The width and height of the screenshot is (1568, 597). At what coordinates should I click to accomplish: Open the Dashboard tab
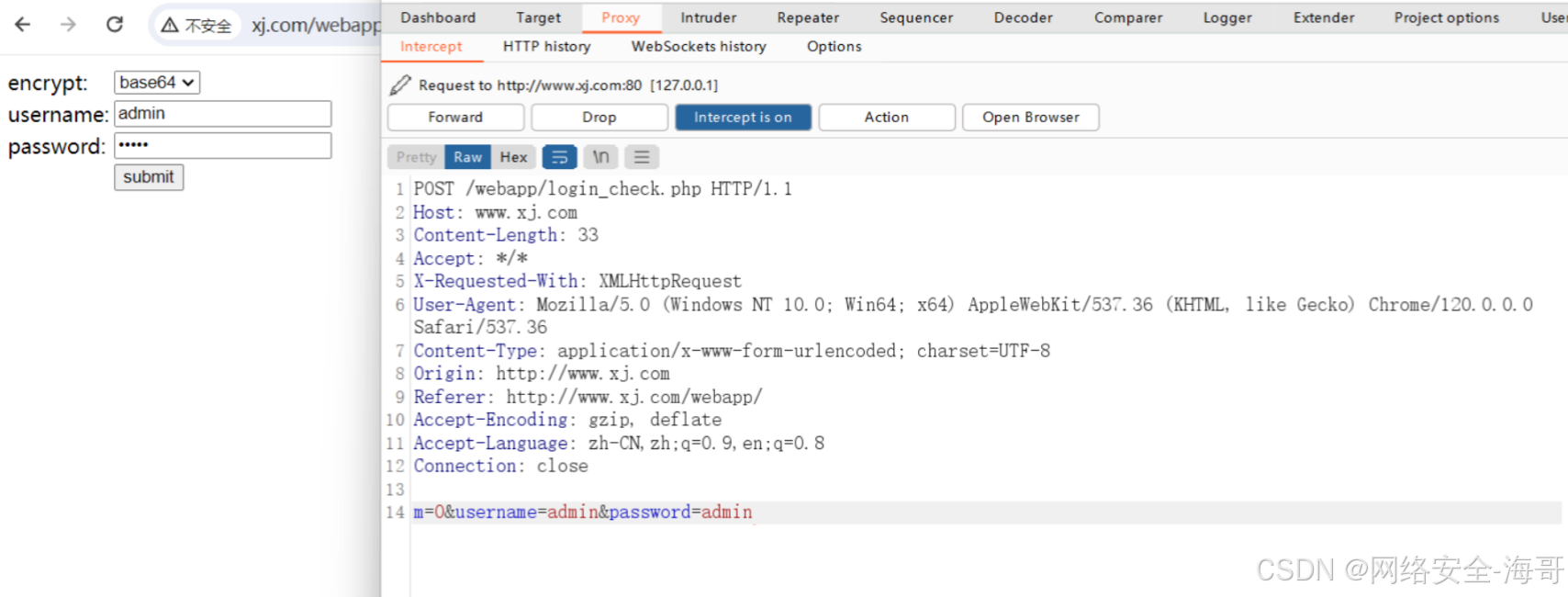pos(438,17)
